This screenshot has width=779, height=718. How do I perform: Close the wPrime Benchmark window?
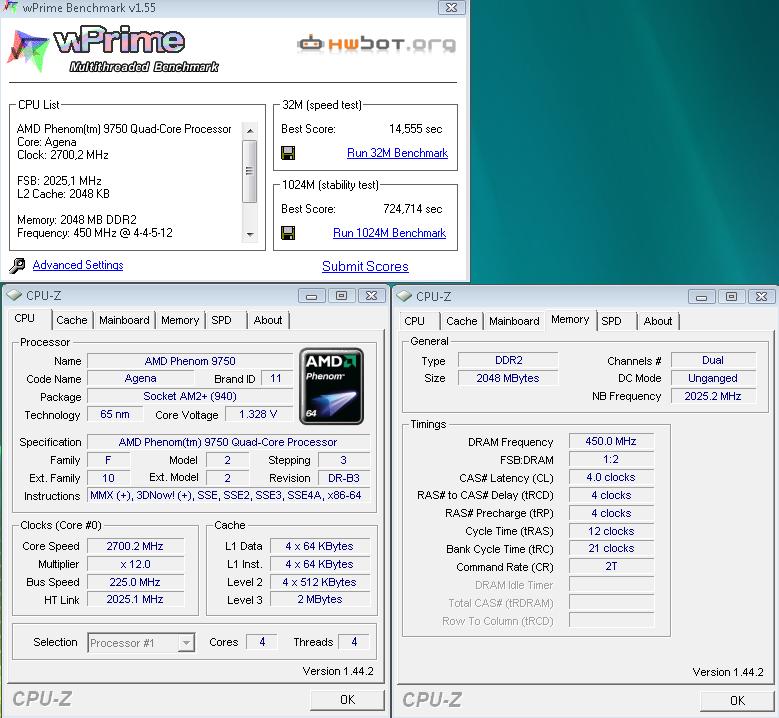click(452, 7)
